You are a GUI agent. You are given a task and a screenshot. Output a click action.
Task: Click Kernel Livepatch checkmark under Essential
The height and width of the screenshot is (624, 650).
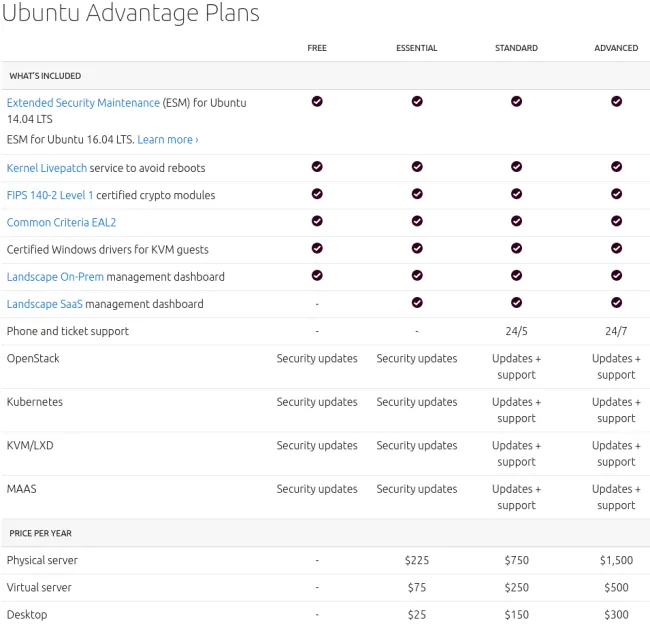coord(417,167)
